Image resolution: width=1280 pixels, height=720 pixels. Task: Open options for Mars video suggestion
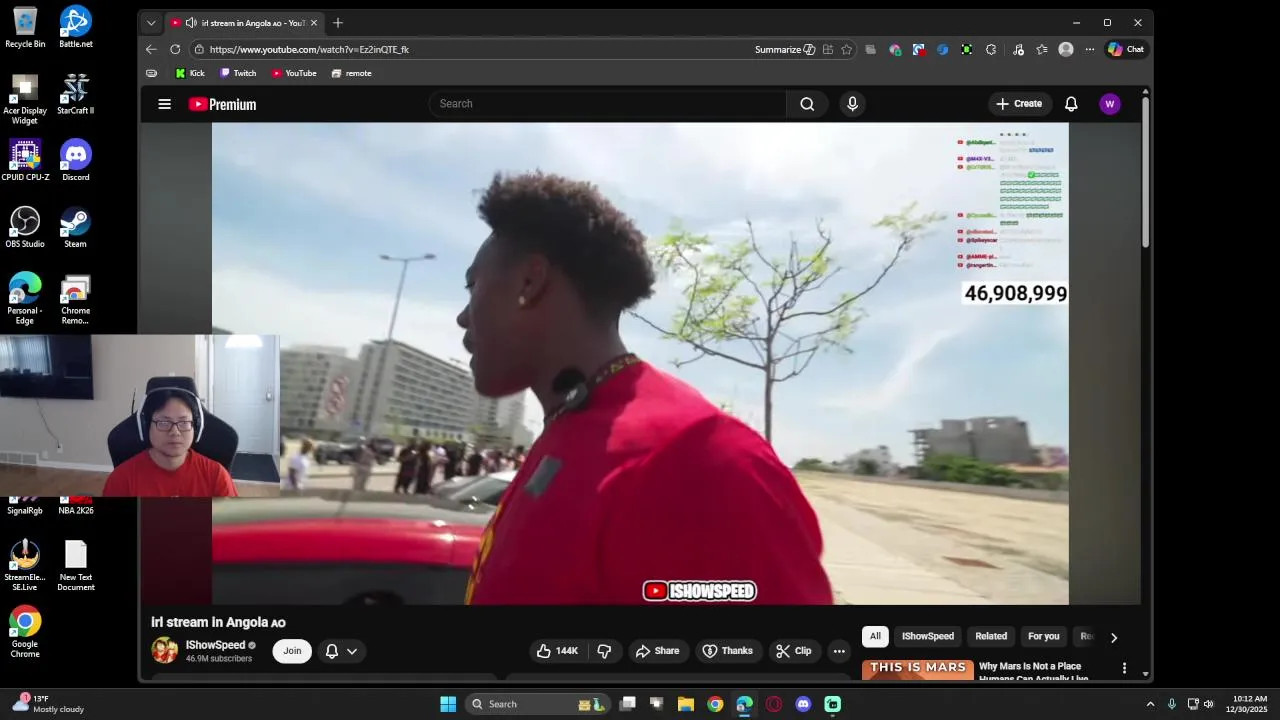pyautogui.click(x=1124, y=668)
